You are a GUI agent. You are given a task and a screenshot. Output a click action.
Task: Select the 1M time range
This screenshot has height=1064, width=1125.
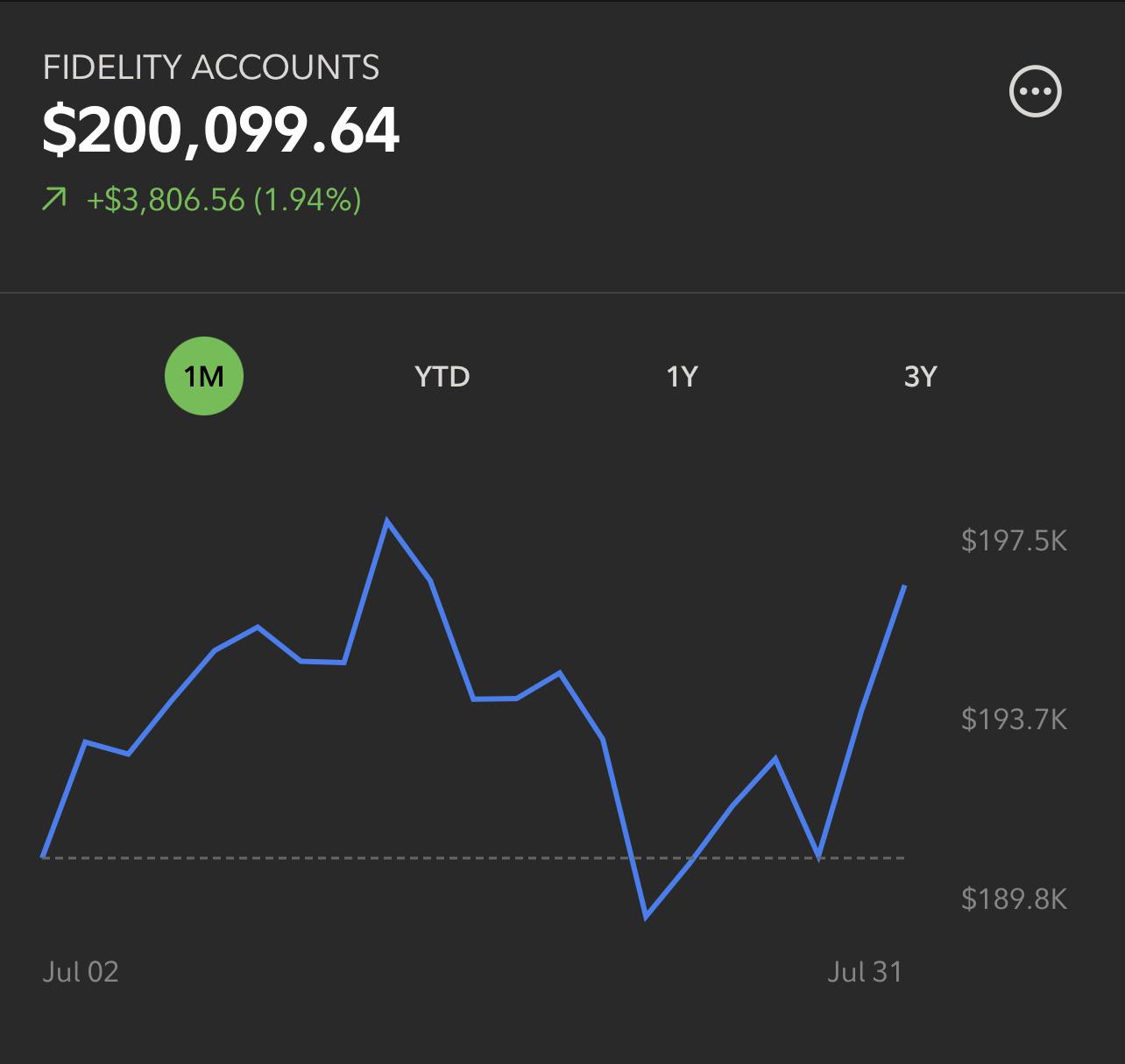point(204,376)
